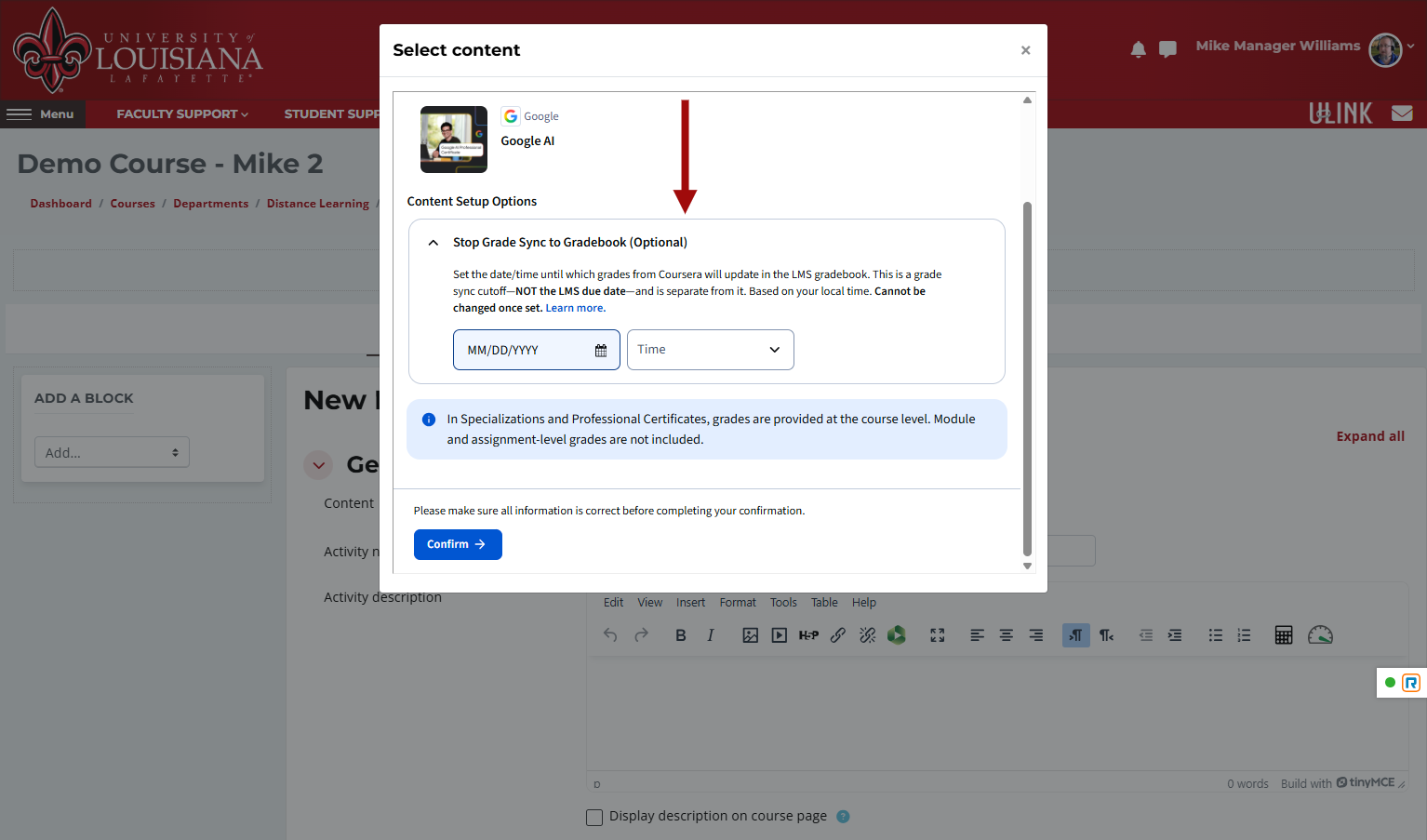Click the Undo icon in editor
The height and width of the screenshot is (840, 1427).
pyautogui.click(x=610, y=635)
